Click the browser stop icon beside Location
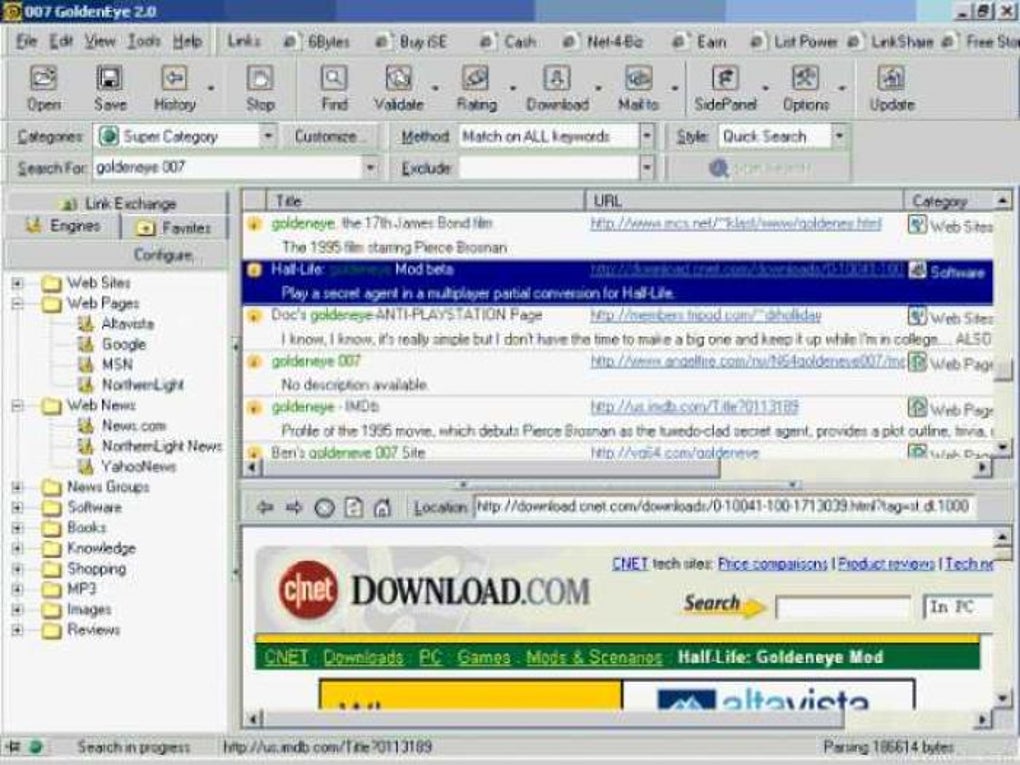Viewport: 1020px width, 765px height. coord(324,507)
